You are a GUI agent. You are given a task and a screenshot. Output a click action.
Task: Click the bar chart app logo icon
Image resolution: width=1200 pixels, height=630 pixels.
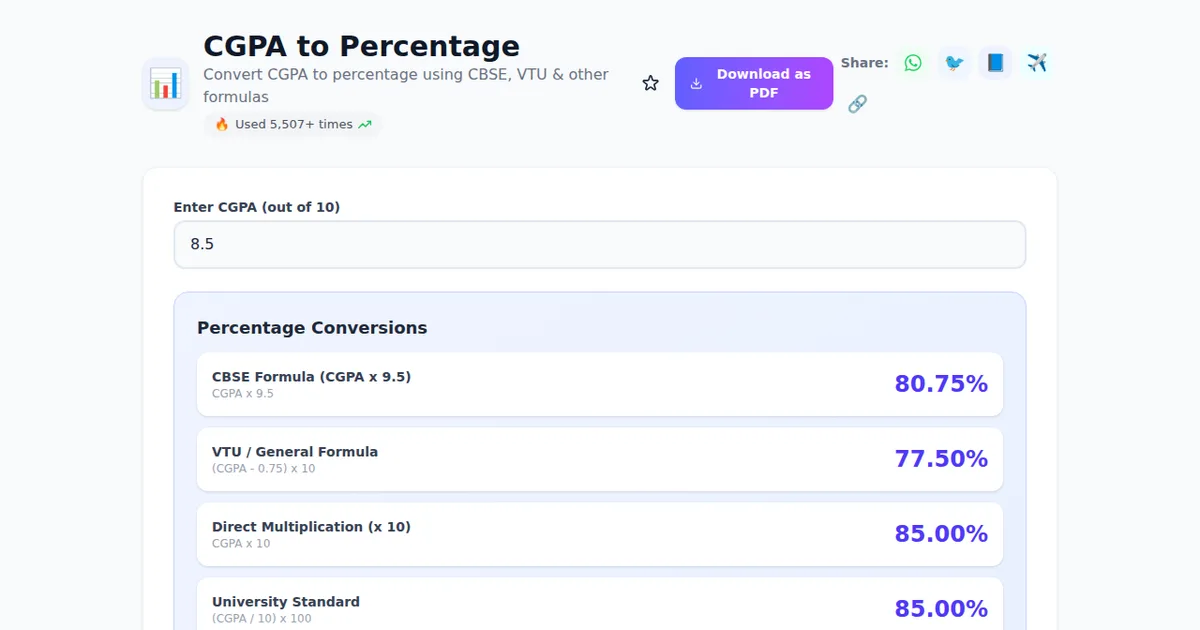click(x=165, y=84)
